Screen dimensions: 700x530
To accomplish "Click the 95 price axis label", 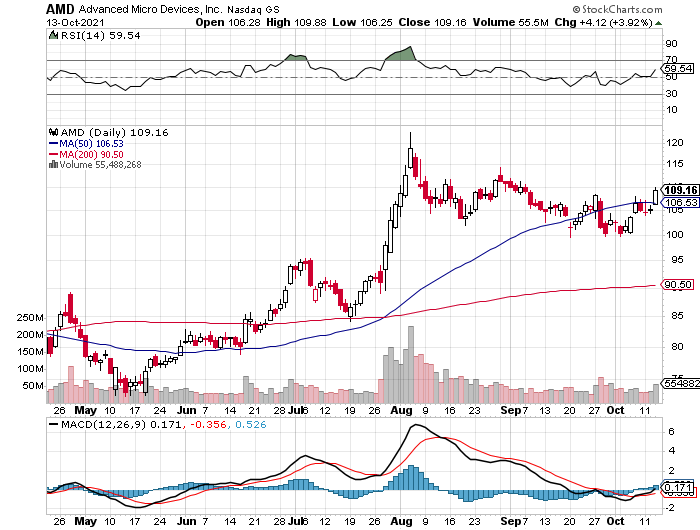I will click(x=677, y=259).
